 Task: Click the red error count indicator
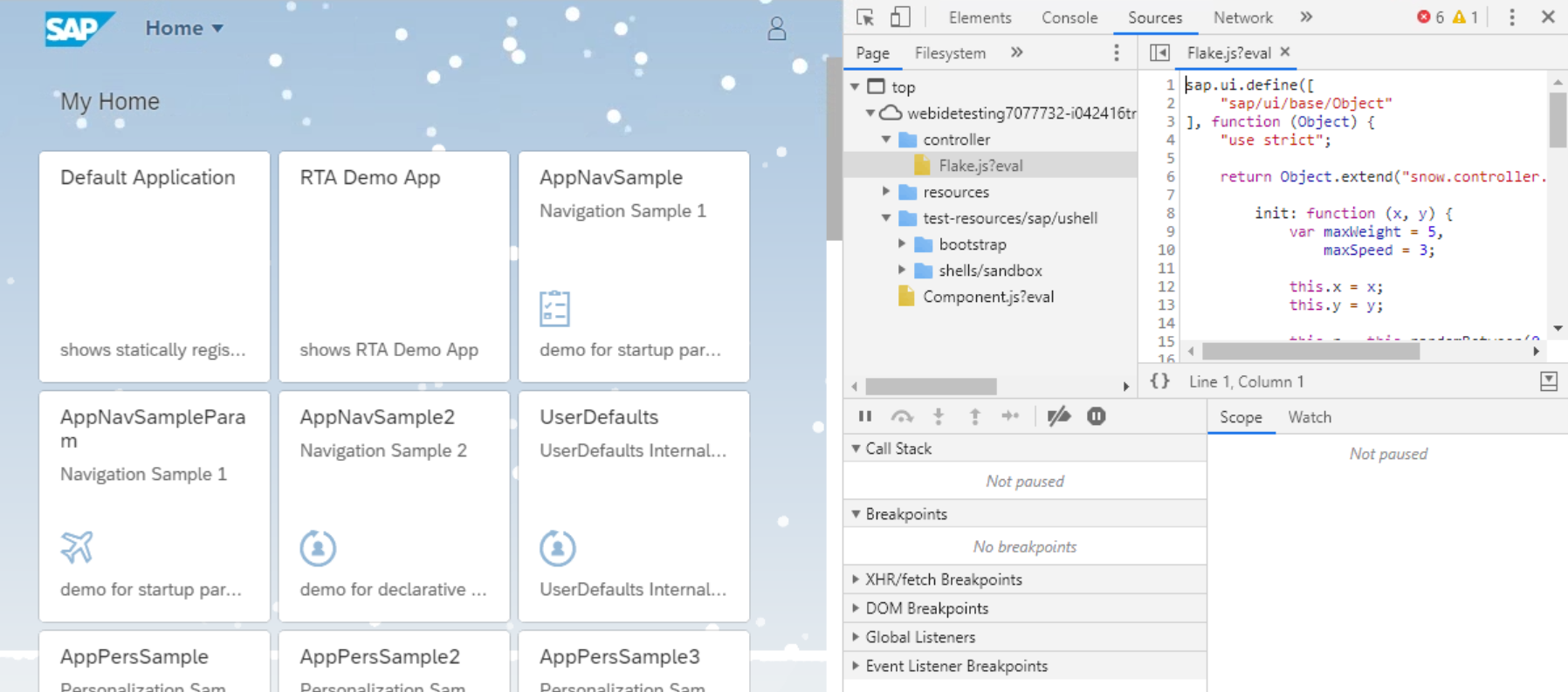pos(1430,17)
